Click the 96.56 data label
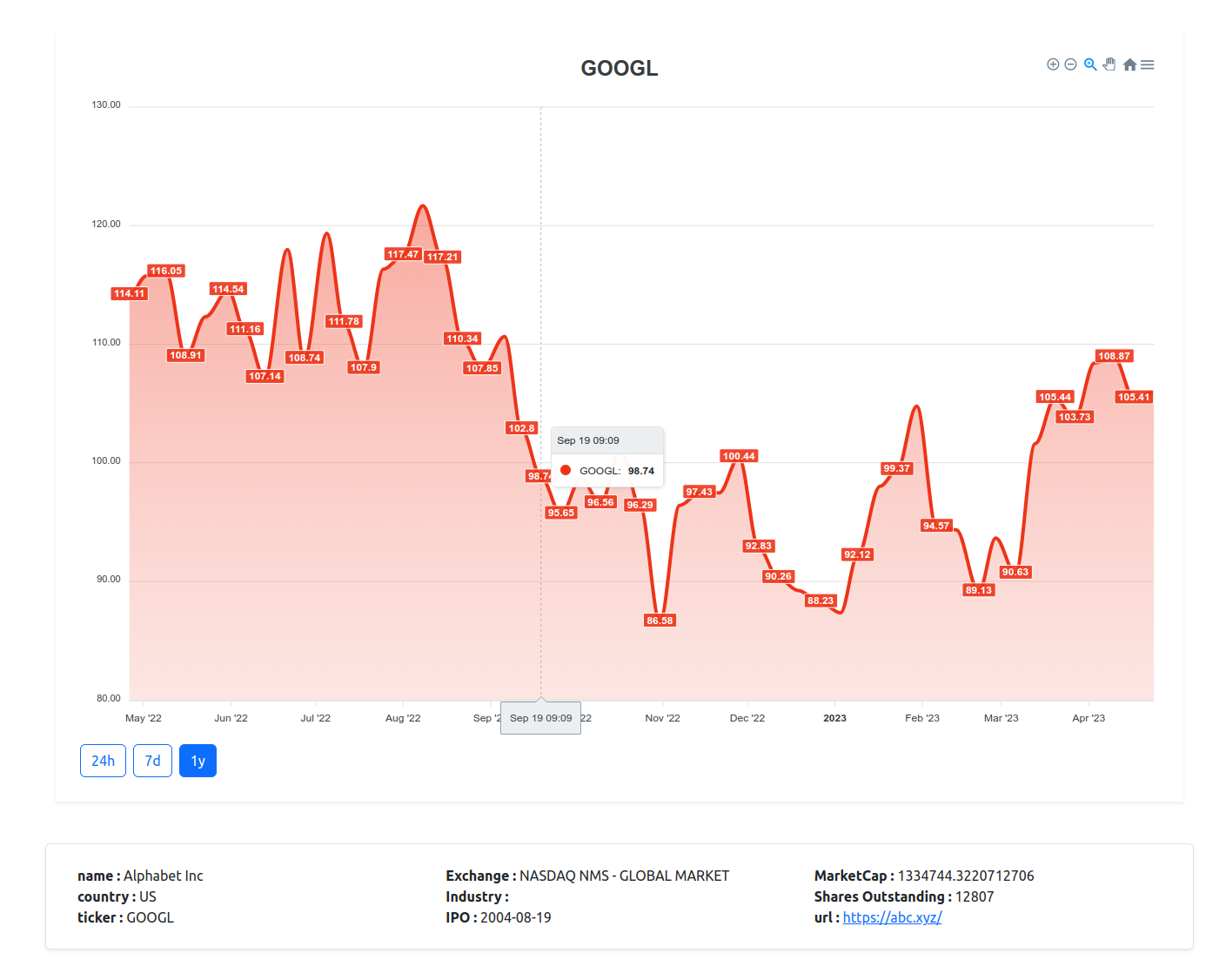1226x980 pixels. (x=600, y=502)
